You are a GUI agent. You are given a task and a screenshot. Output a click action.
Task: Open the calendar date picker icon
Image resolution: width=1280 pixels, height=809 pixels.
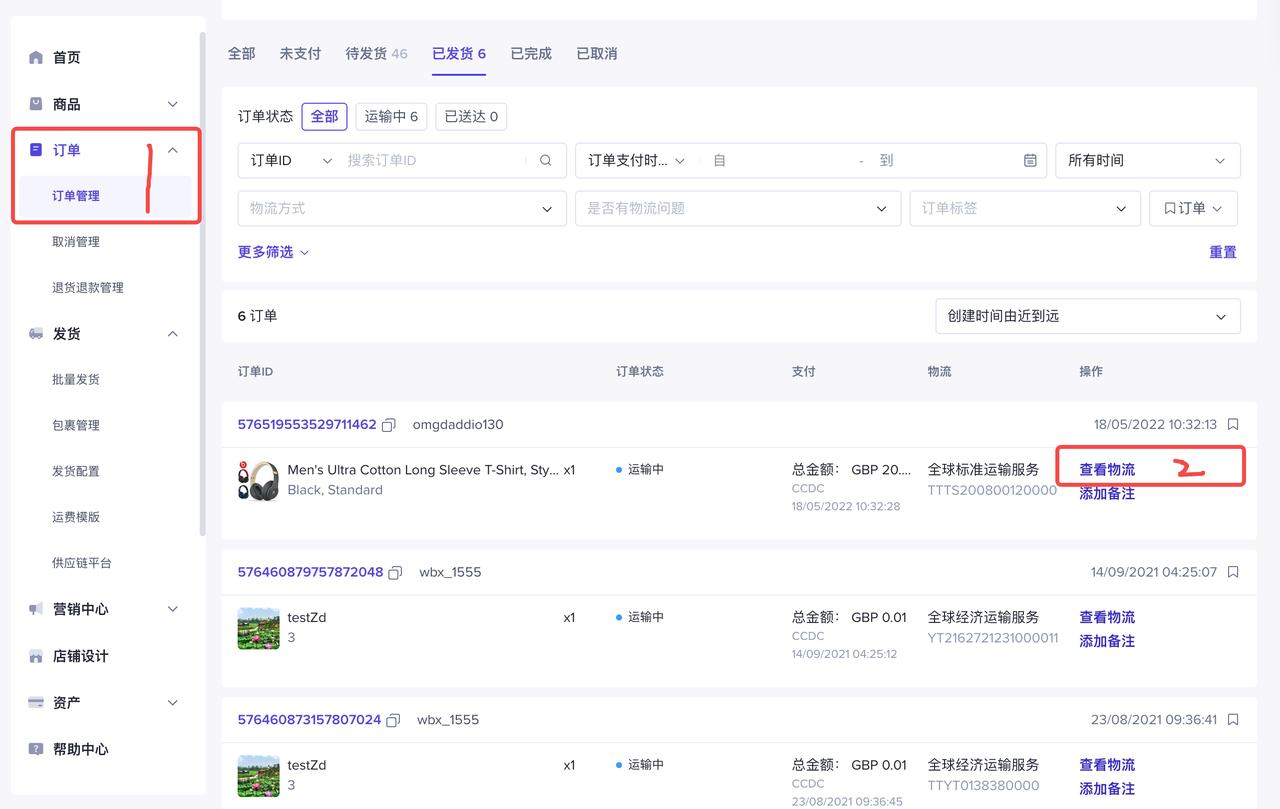[x=1030, y=160]
